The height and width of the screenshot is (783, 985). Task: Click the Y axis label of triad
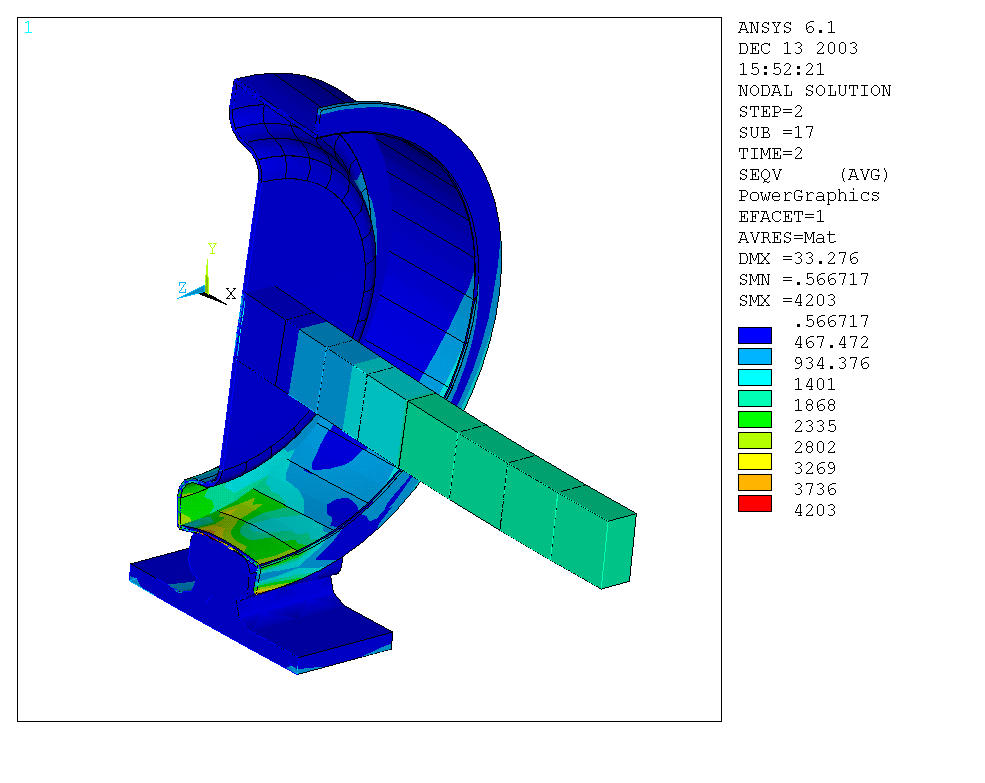[212, 249]
